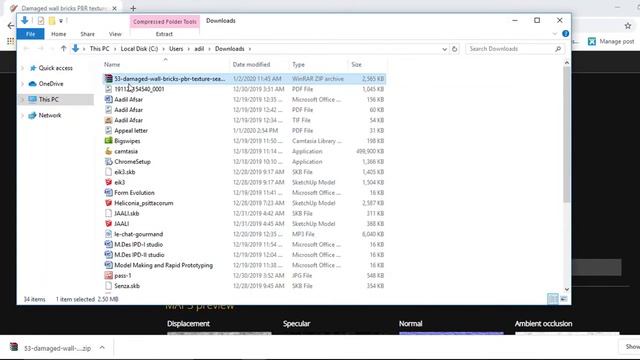Expand the OneDrive tree node
Screen dimensions: 640x360
(22, 84)
